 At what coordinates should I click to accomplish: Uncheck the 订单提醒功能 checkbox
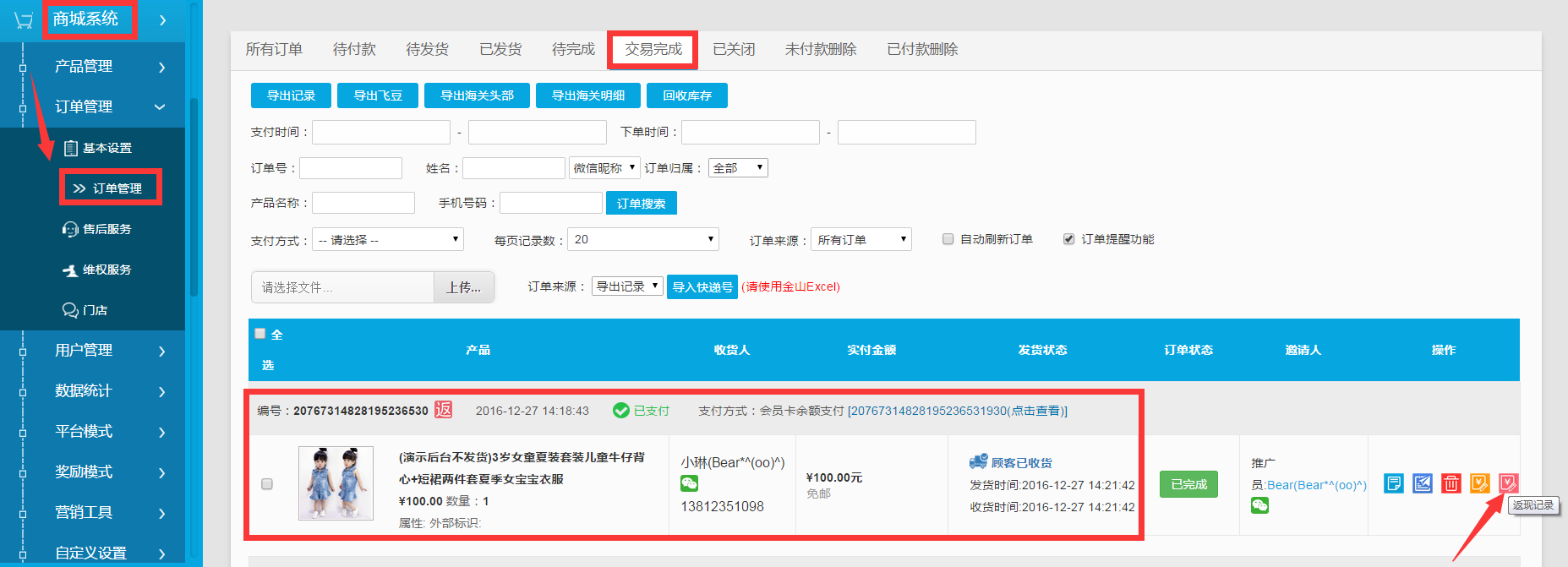[1068, 239]
